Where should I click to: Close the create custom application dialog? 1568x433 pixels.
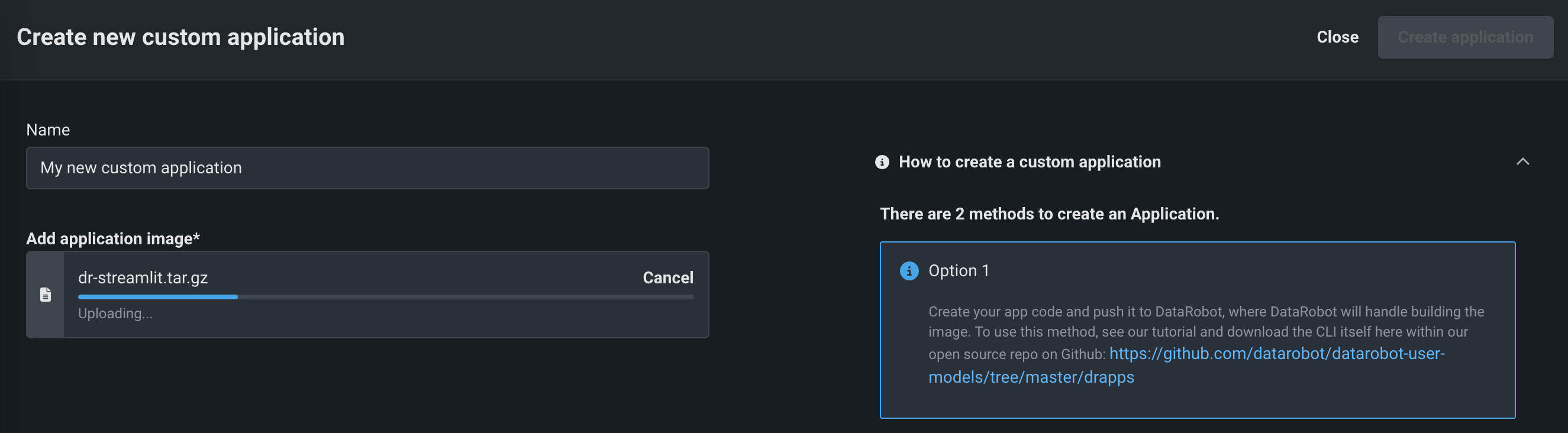pyautogui.click(x=1337, y=37)
